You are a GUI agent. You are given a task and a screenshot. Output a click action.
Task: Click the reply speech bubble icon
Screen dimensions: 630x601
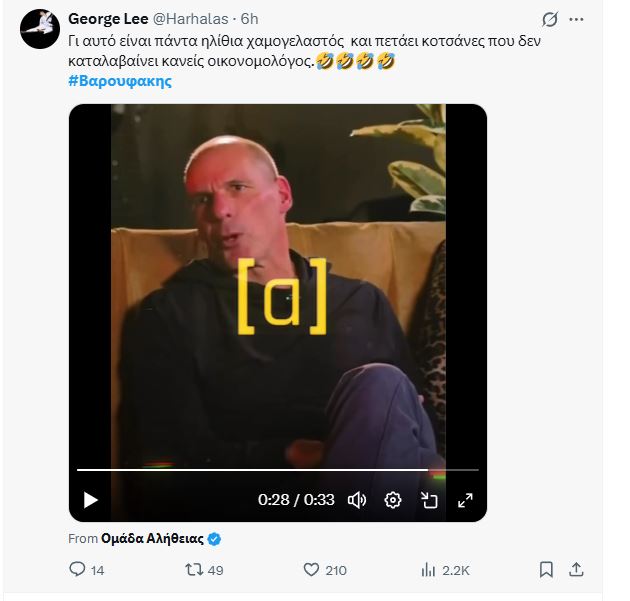coord(78,569)
